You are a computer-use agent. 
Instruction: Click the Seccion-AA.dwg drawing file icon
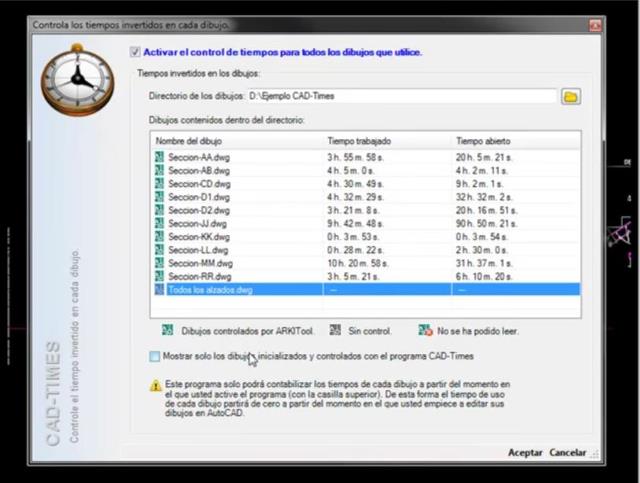tap(159, 157)
